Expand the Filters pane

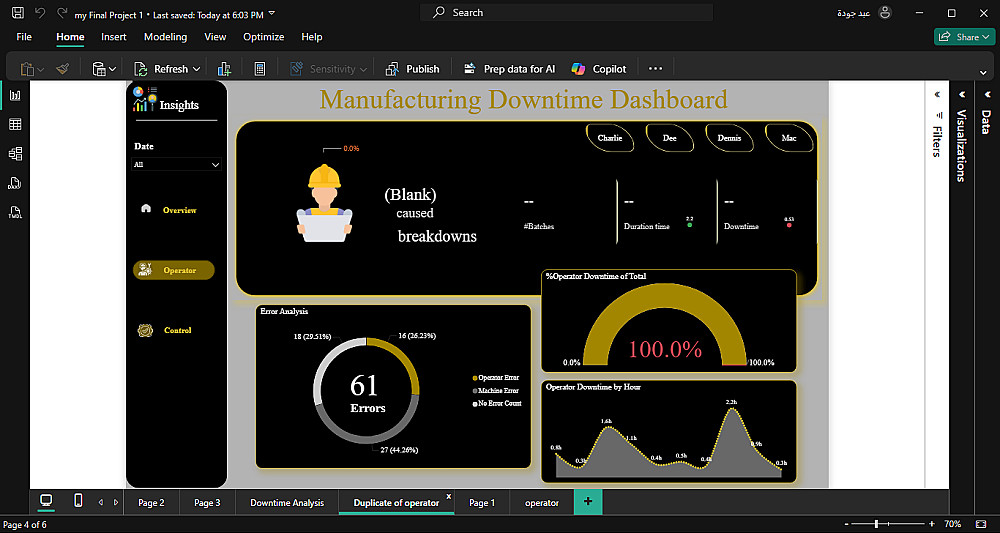[937, 94]
